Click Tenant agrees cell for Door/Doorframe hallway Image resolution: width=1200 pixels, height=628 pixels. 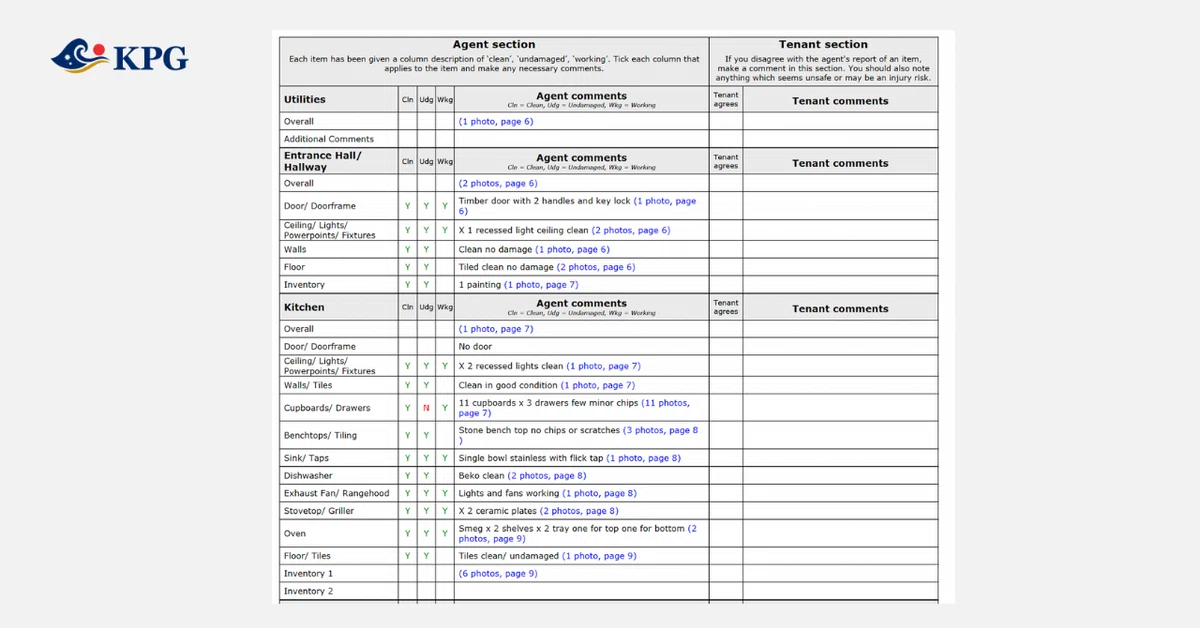[726, 206]
